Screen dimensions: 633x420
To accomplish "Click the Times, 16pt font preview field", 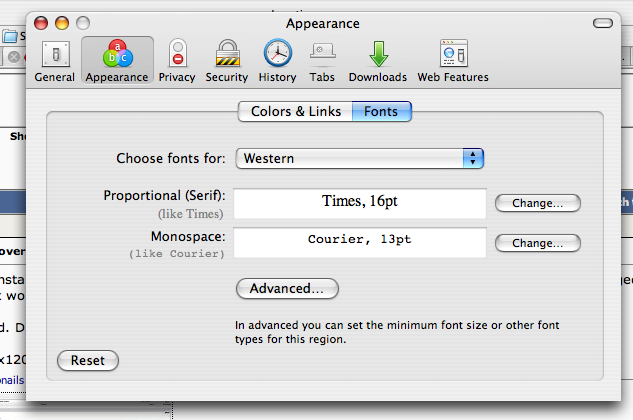I will (x=360, y=203).
